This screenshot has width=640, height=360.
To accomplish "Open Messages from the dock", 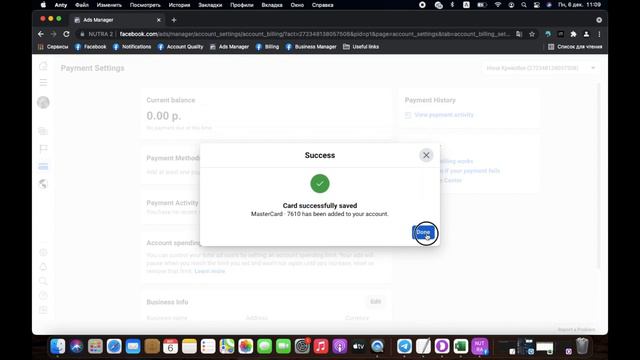I will pyautogui.click(x=264, y=347).
